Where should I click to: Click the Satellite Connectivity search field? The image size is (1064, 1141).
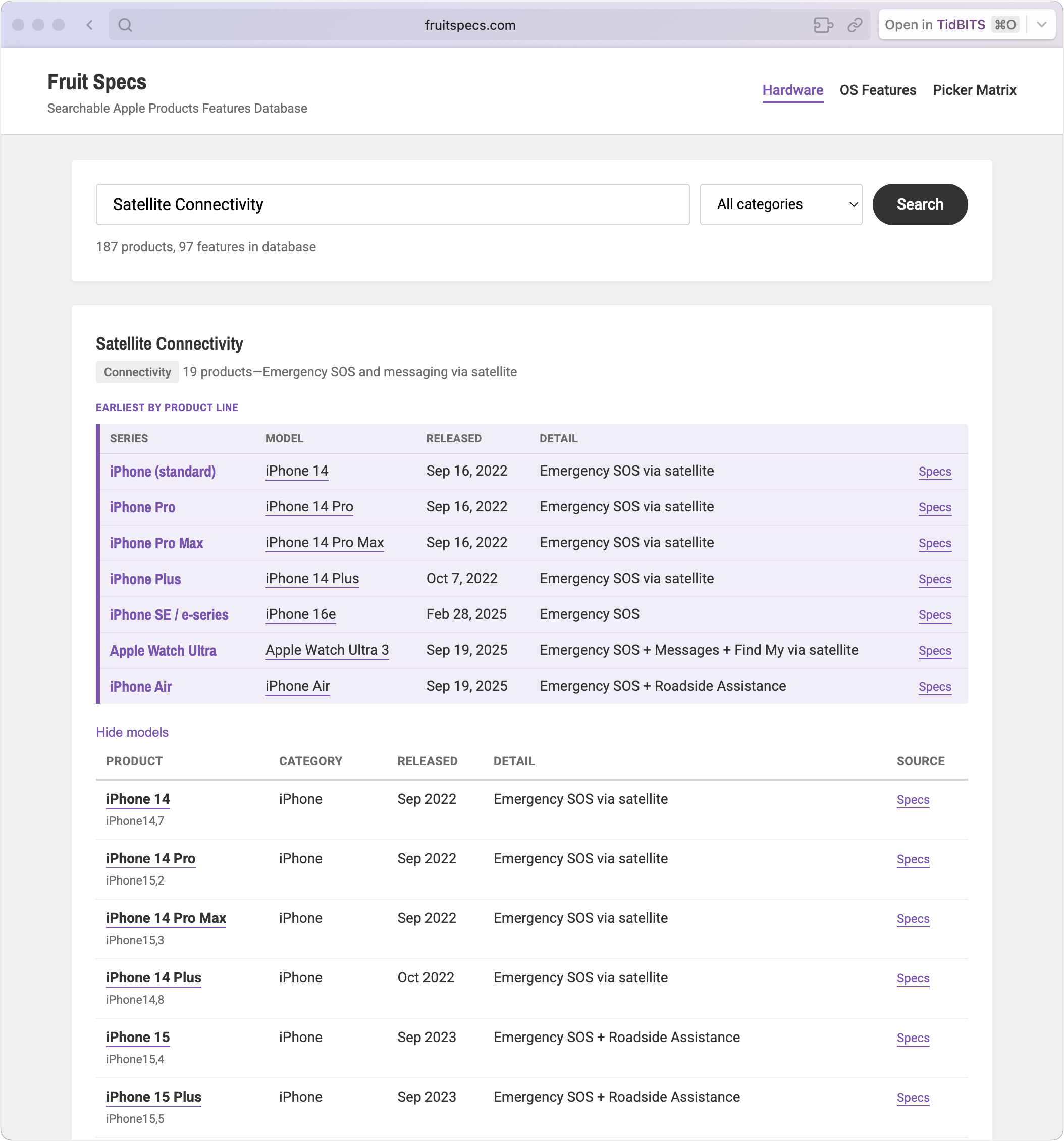[393, 204]
